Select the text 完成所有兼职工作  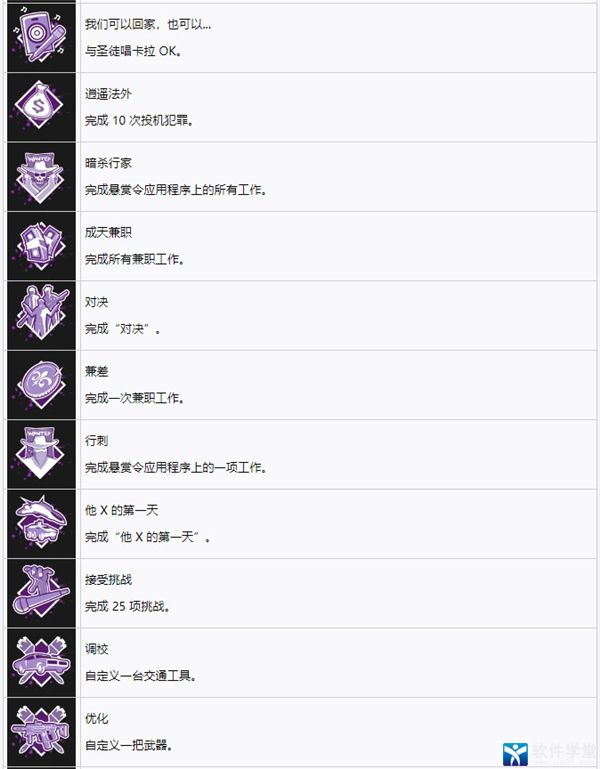coord(134,259)
